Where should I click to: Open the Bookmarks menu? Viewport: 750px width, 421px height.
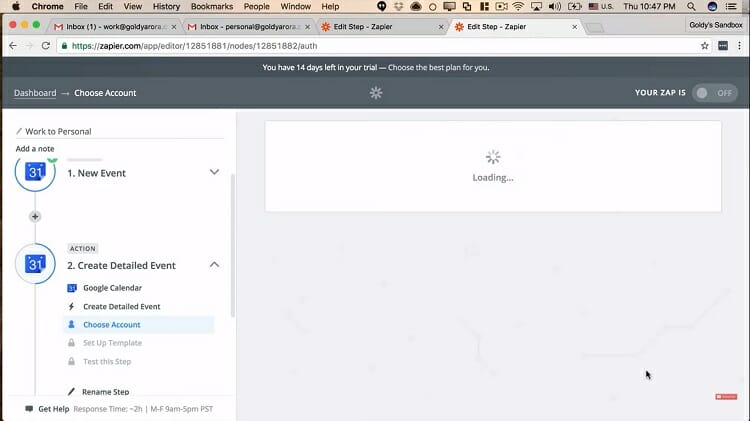tap(212, 6)
